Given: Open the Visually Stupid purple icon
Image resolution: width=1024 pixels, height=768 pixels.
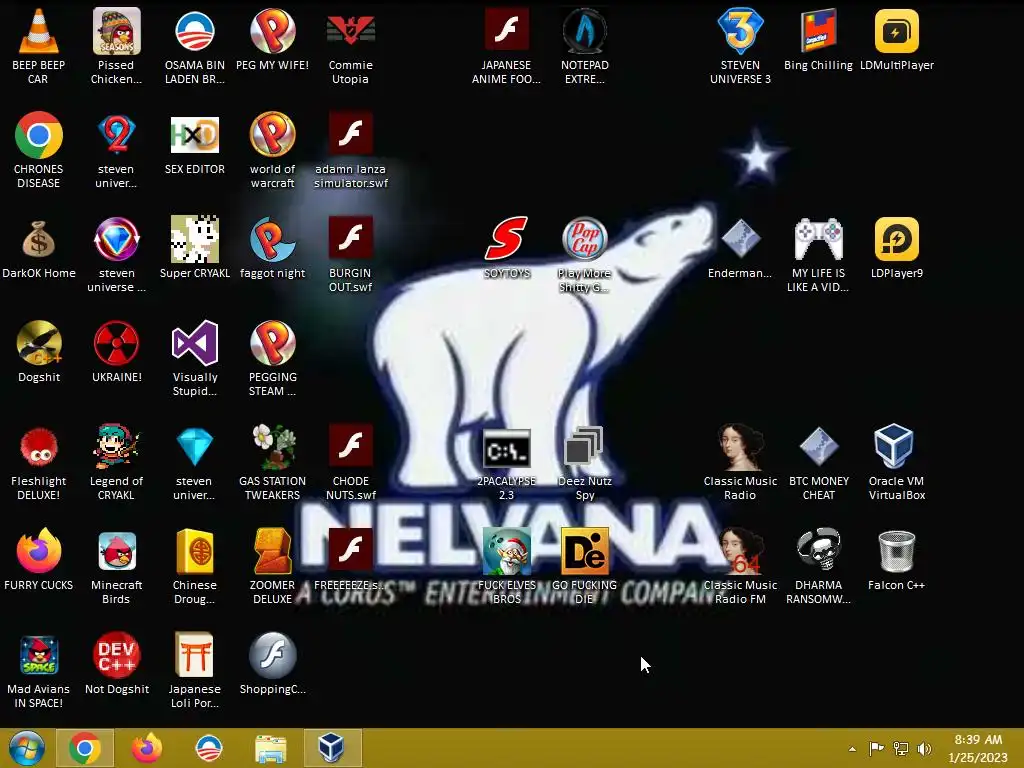Looking at the screenshot, I should pos(195,343).
